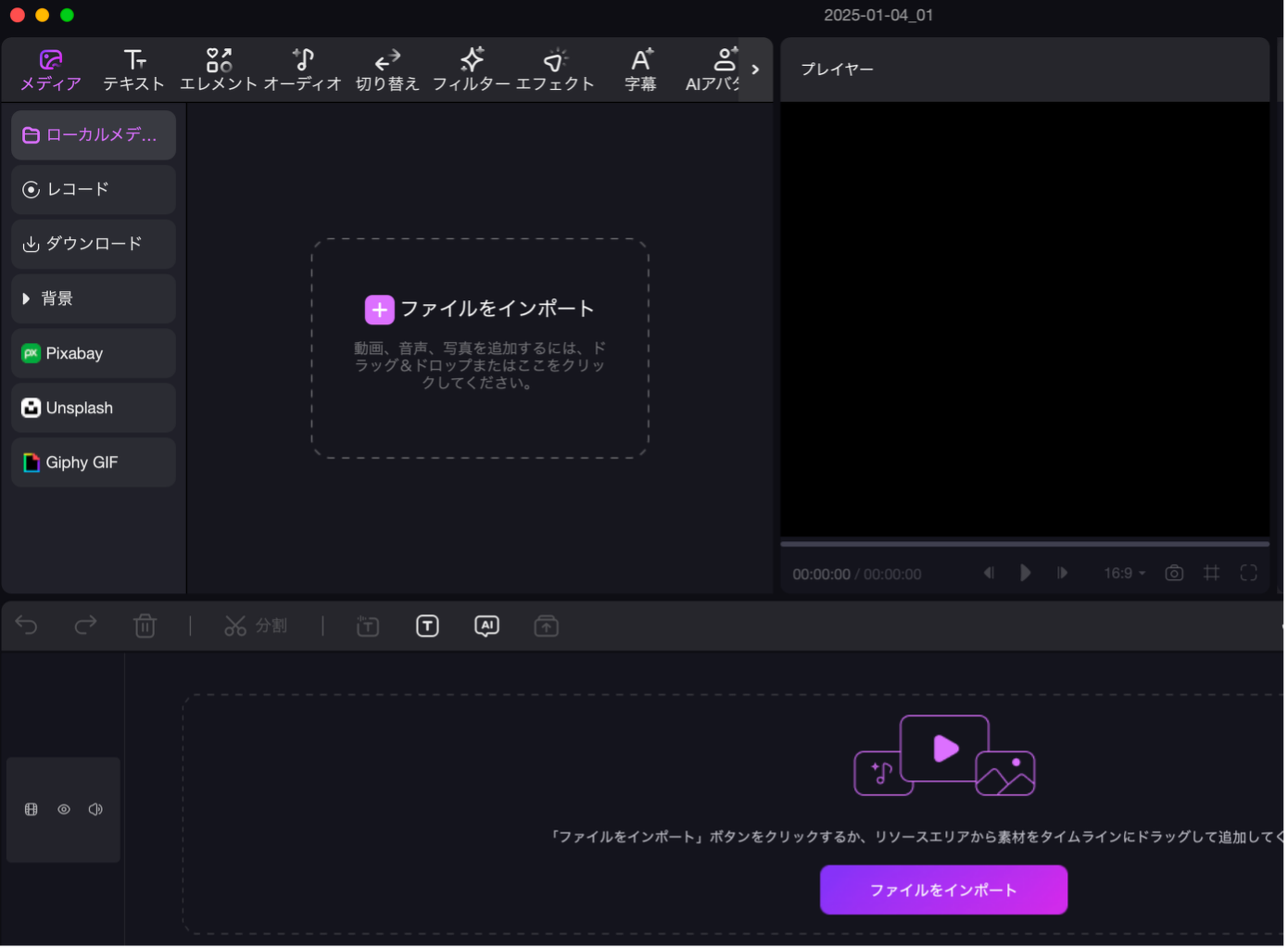The image size is (1288, 948).
Task: Click the trash delete icon
Action: coord(145,626)
